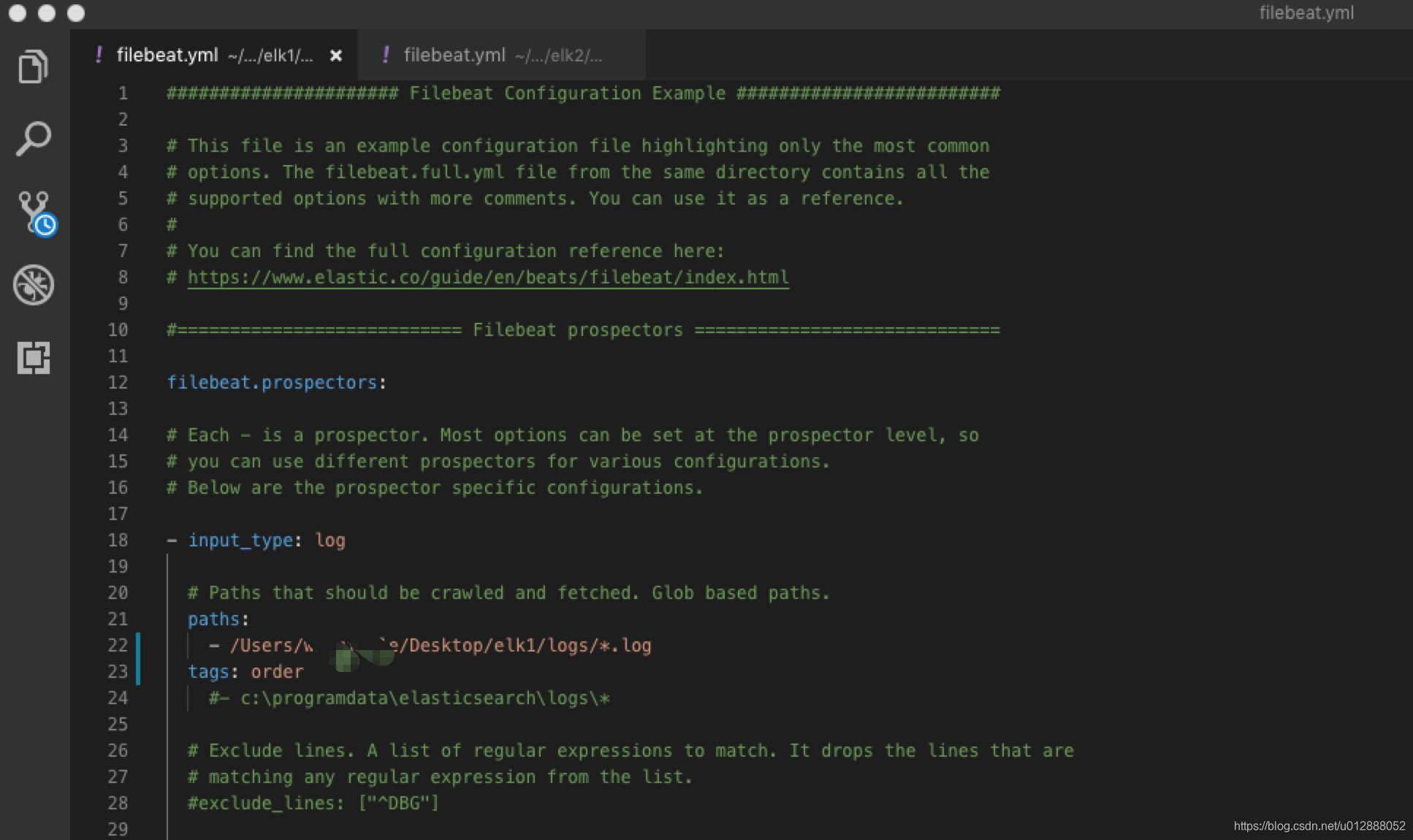Switch to the elk1 filebeat.yml tab
Viewport: 1413px width, 840px height.
213,56
